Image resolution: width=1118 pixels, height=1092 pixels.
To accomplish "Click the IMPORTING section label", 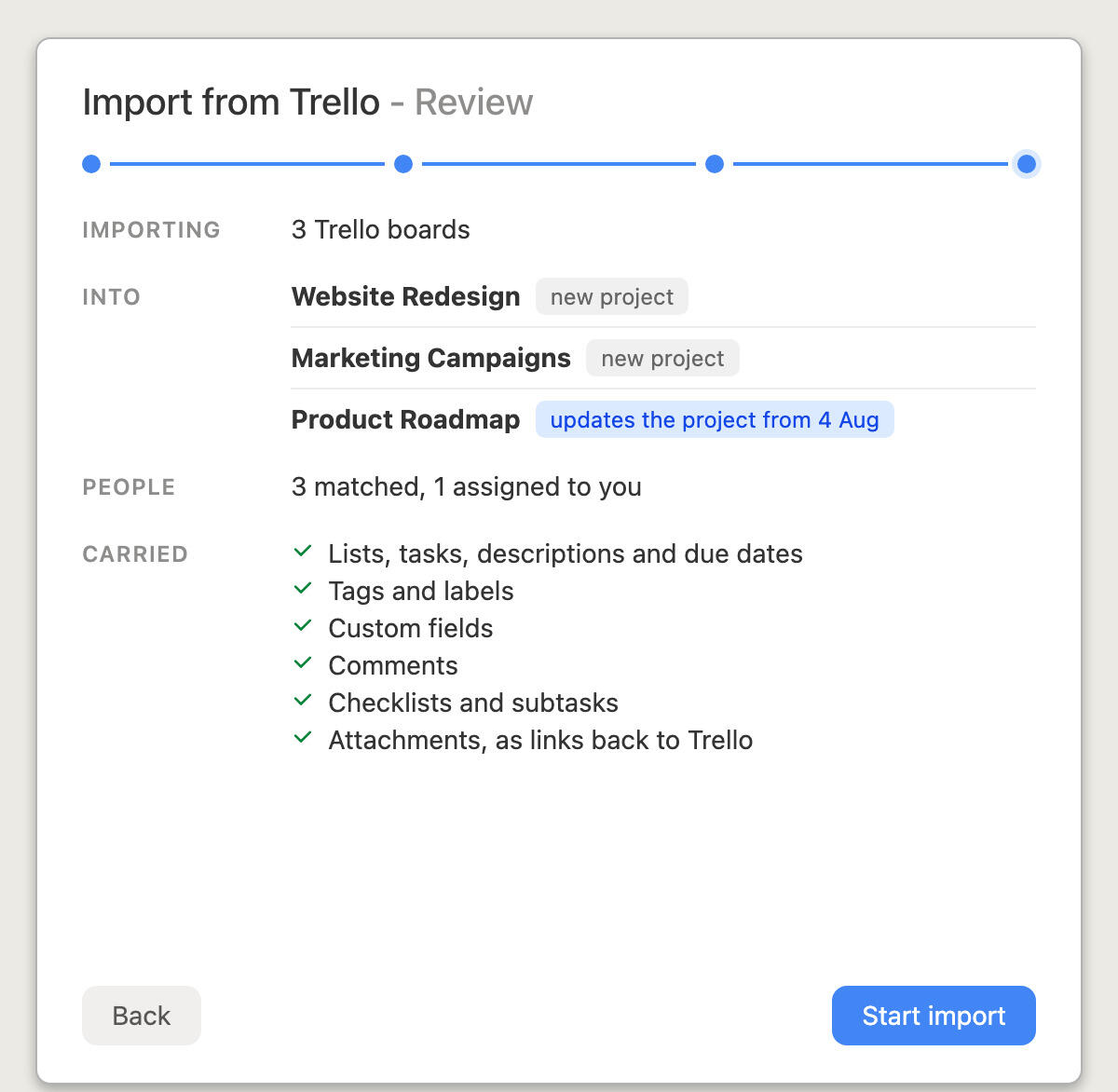I will click(152, 230).
